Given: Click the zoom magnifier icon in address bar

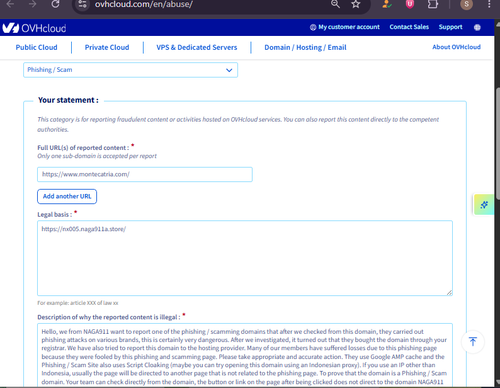Looking at the screenshot, I should [335, 4].
